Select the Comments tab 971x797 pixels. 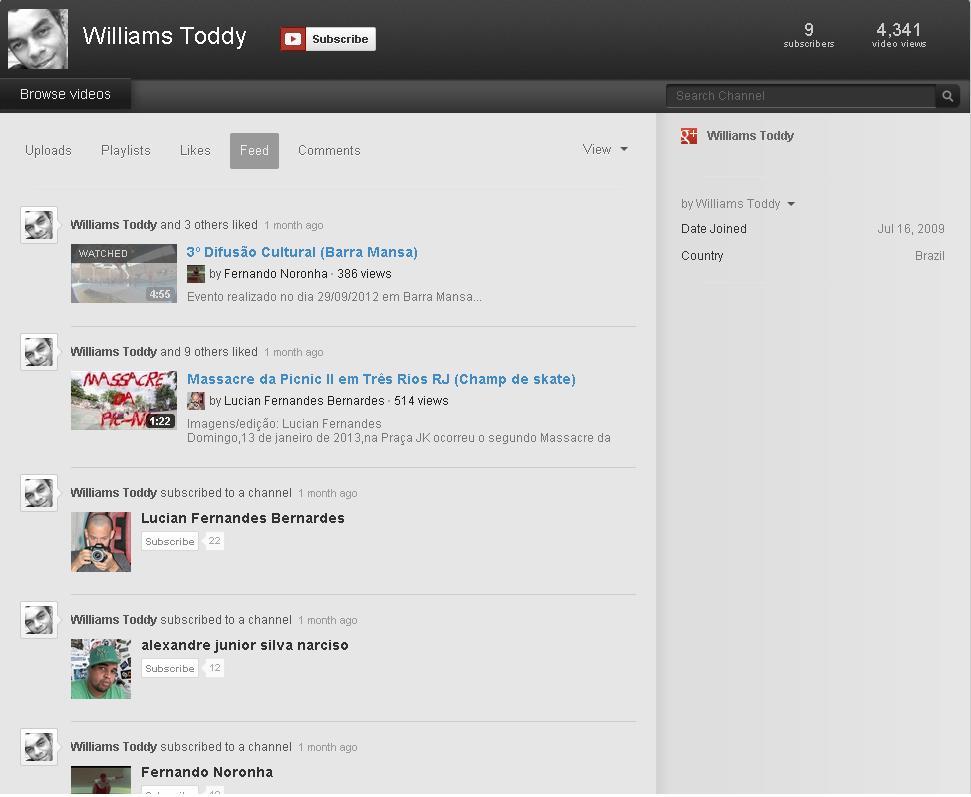pos(329,151)
